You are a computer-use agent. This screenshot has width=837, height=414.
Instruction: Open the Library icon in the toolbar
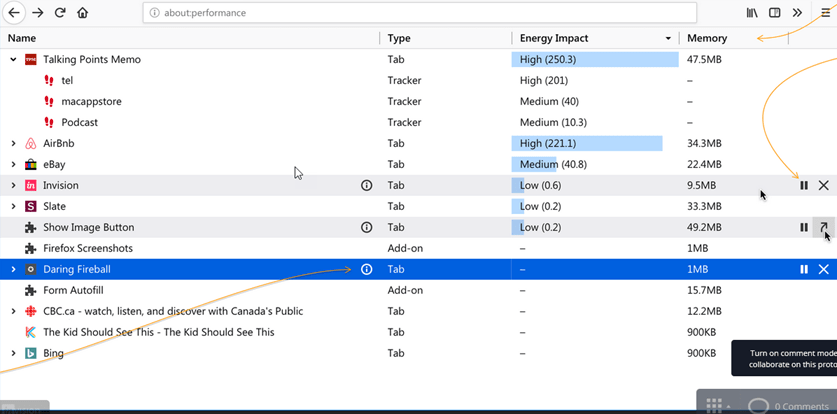[x=752, y=13]
